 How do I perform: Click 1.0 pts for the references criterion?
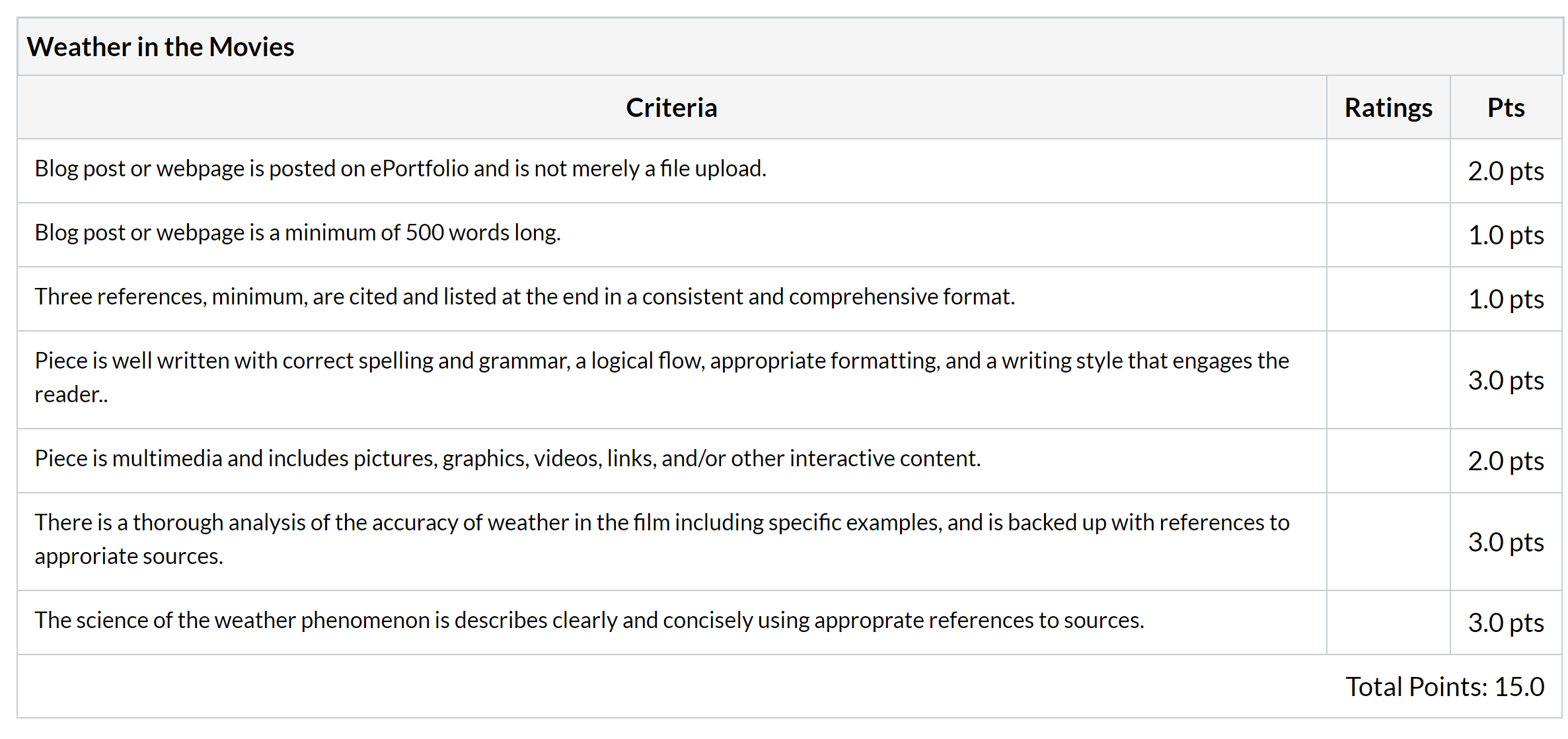click(1506, 299)
